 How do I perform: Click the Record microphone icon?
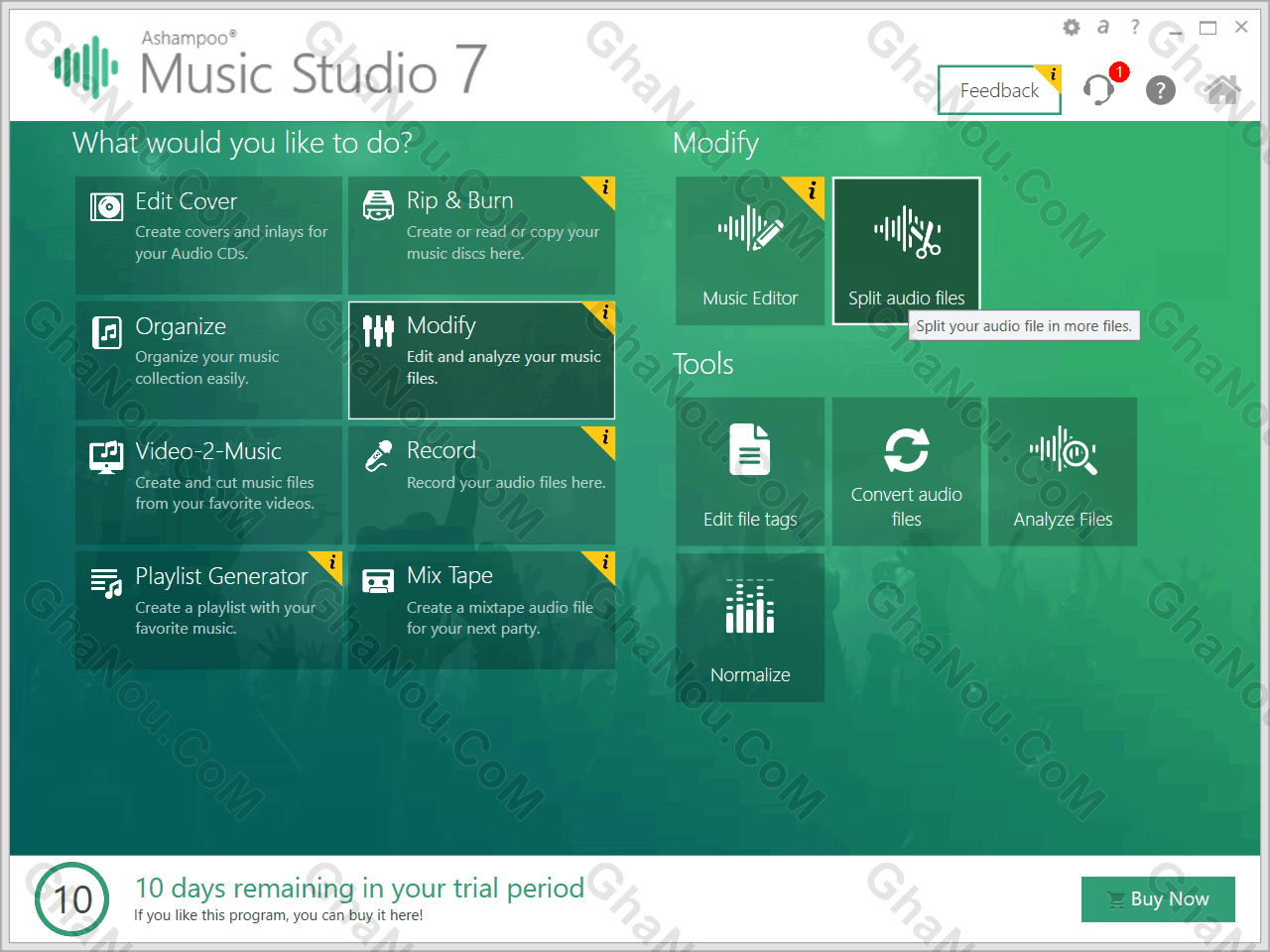378,456
